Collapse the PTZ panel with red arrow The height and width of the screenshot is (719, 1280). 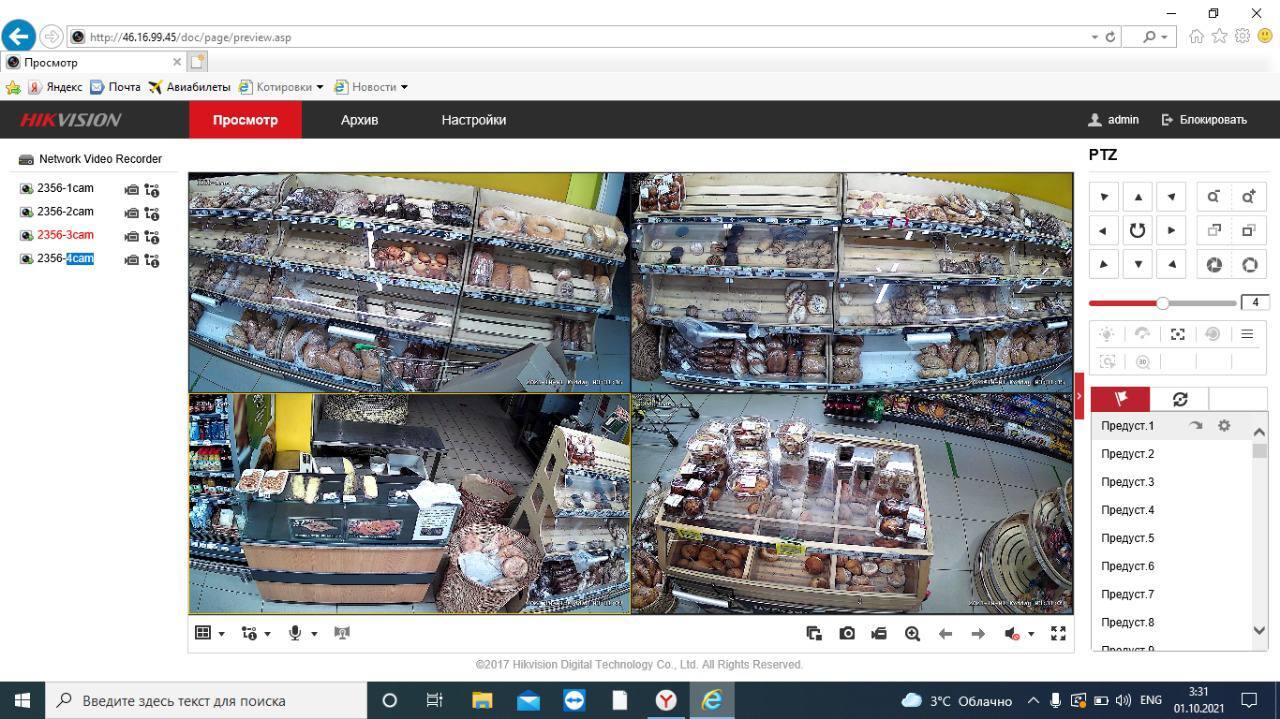(x=1080, y=396)
